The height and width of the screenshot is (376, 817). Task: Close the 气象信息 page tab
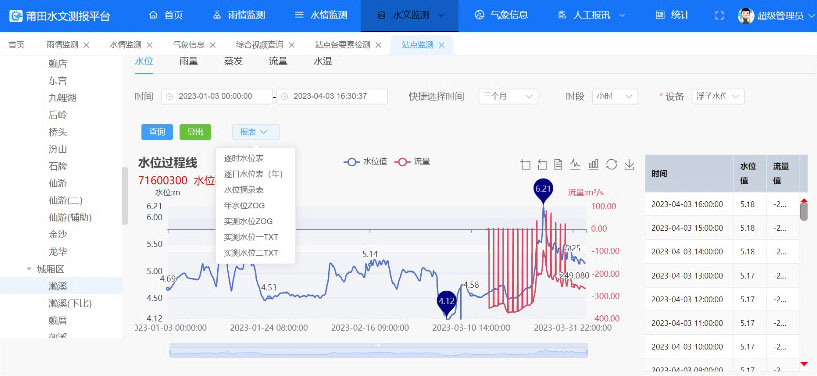point(213,45)
